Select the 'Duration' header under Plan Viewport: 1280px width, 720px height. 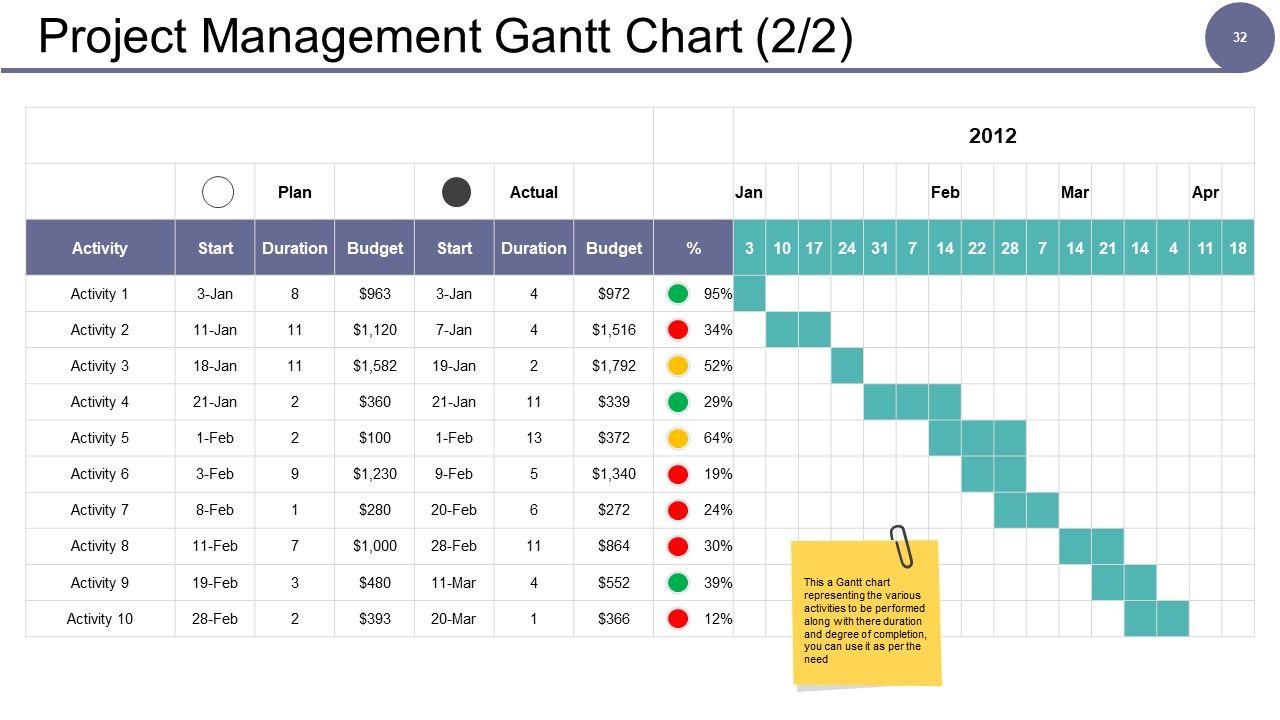click(x=295, y=248)
